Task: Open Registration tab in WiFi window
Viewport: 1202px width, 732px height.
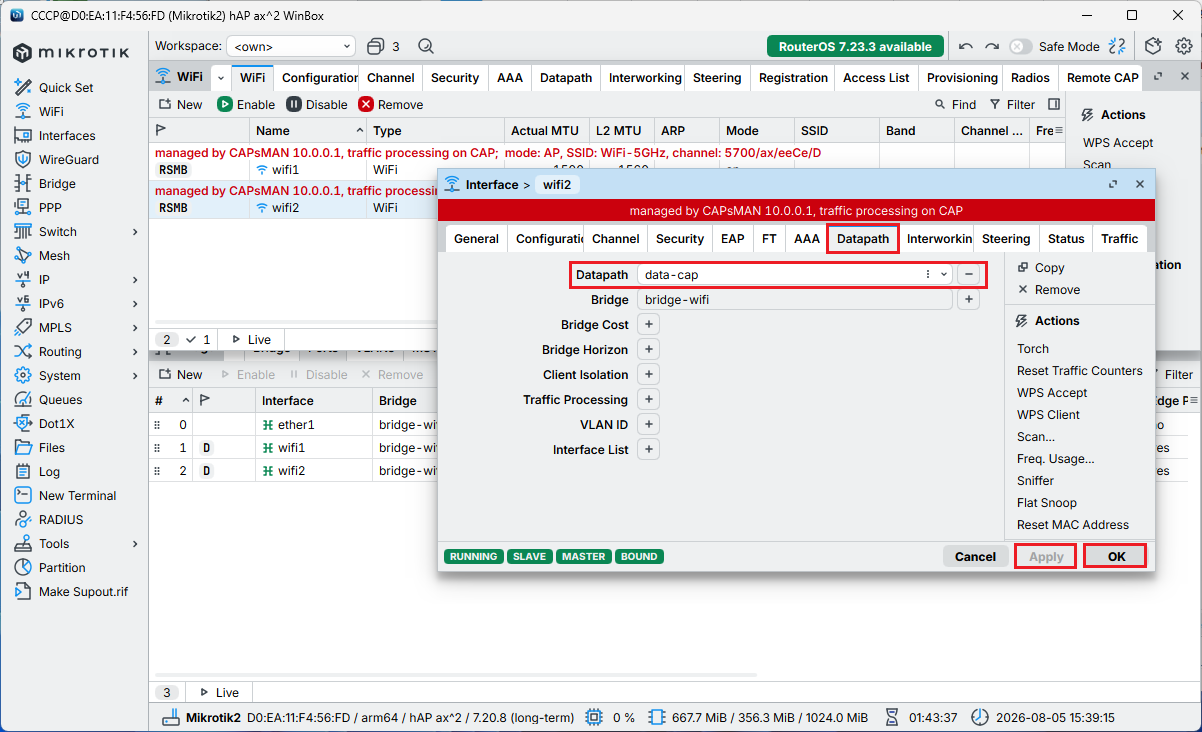Action: tap(794, 77)
